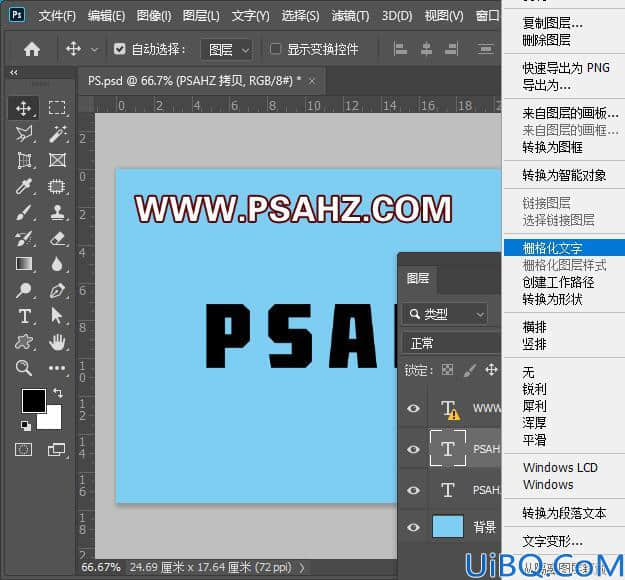Select the Move tool in toolbox
The image size is (625, 580).
point(24,108)
